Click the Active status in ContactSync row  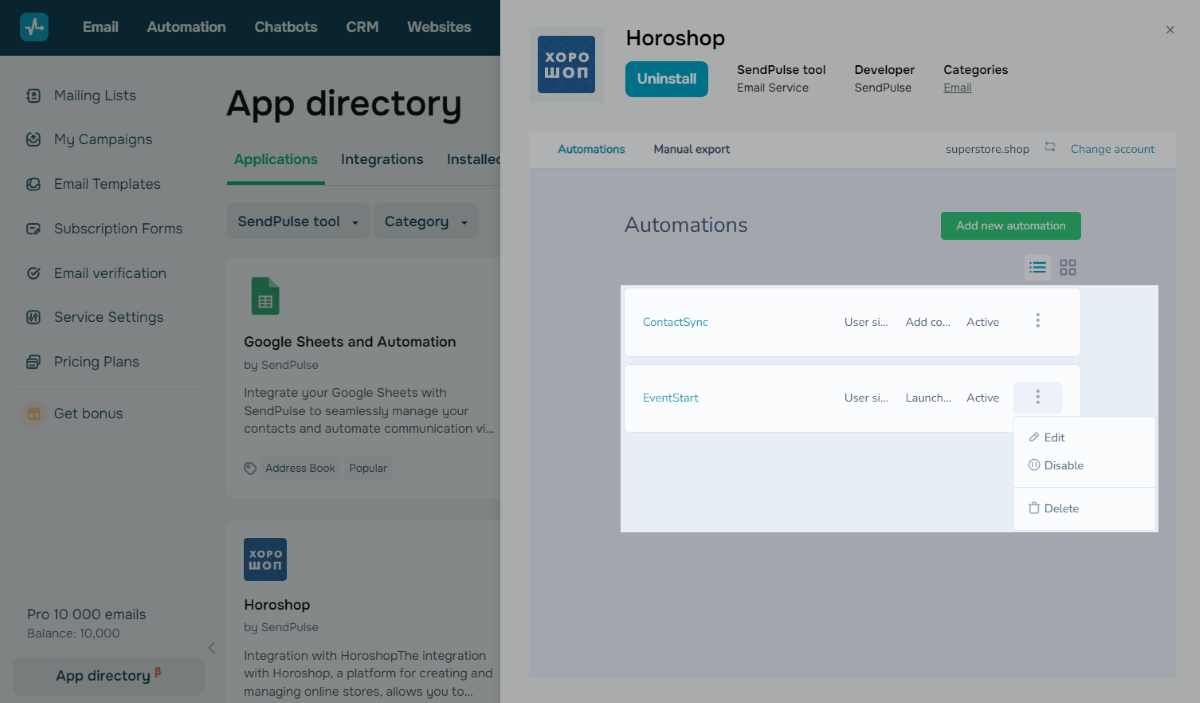(x=983, y=322)
